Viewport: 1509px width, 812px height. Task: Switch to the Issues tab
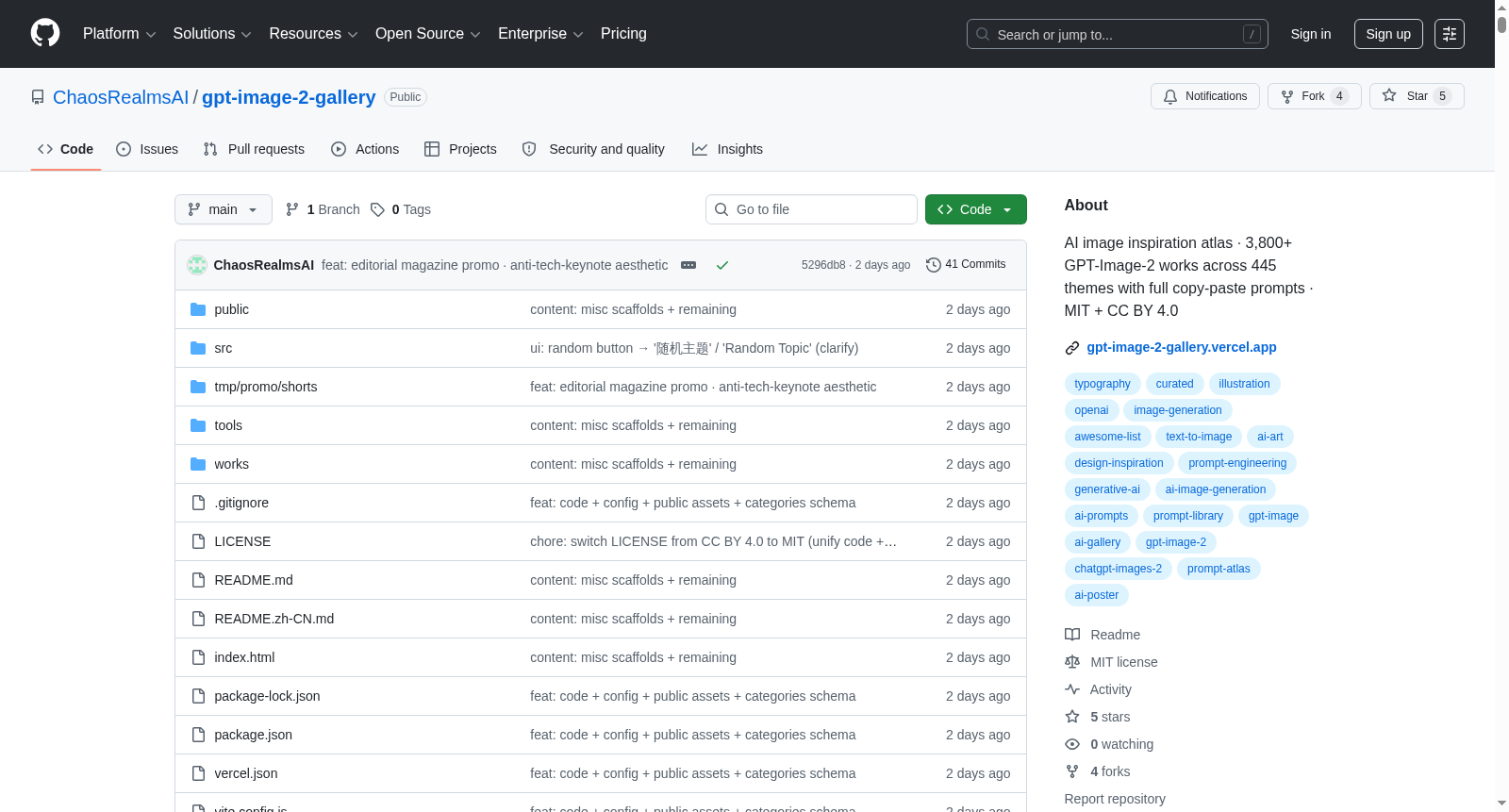pyautogui.click(x=147, y=149)
